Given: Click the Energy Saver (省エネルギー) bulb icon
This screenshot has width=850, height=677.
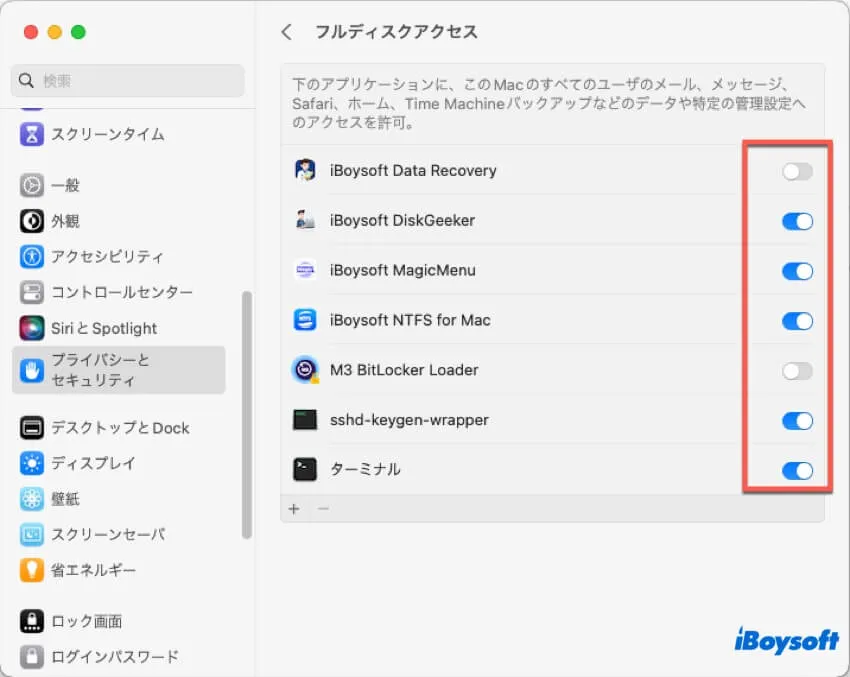Looking at the screenshot, I should [x=31, y=570].
